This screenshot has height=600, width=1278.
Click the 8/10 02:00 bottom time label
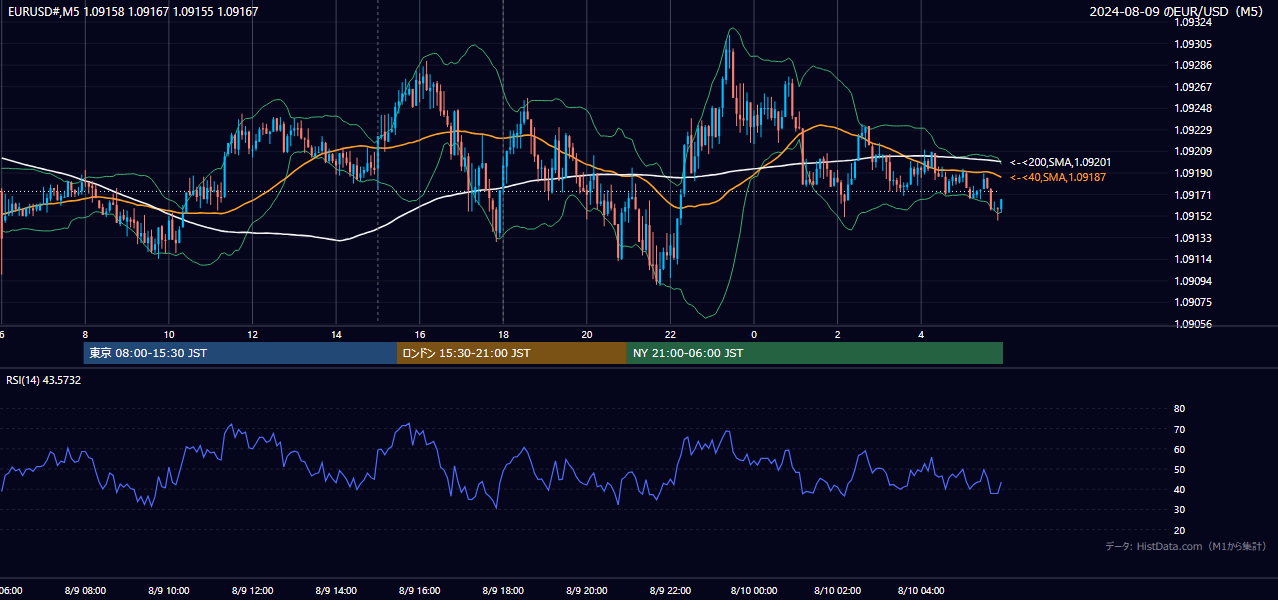click(x=837, y=590)
